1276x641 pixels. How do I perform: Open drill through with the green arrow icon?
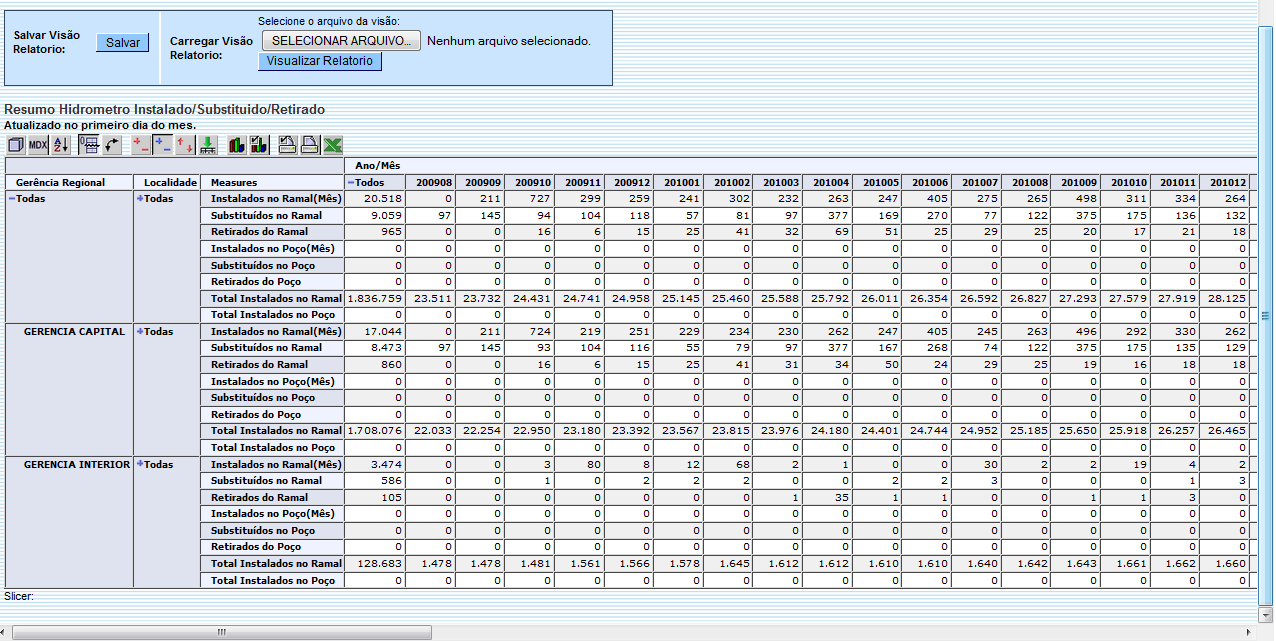(207, 144)
